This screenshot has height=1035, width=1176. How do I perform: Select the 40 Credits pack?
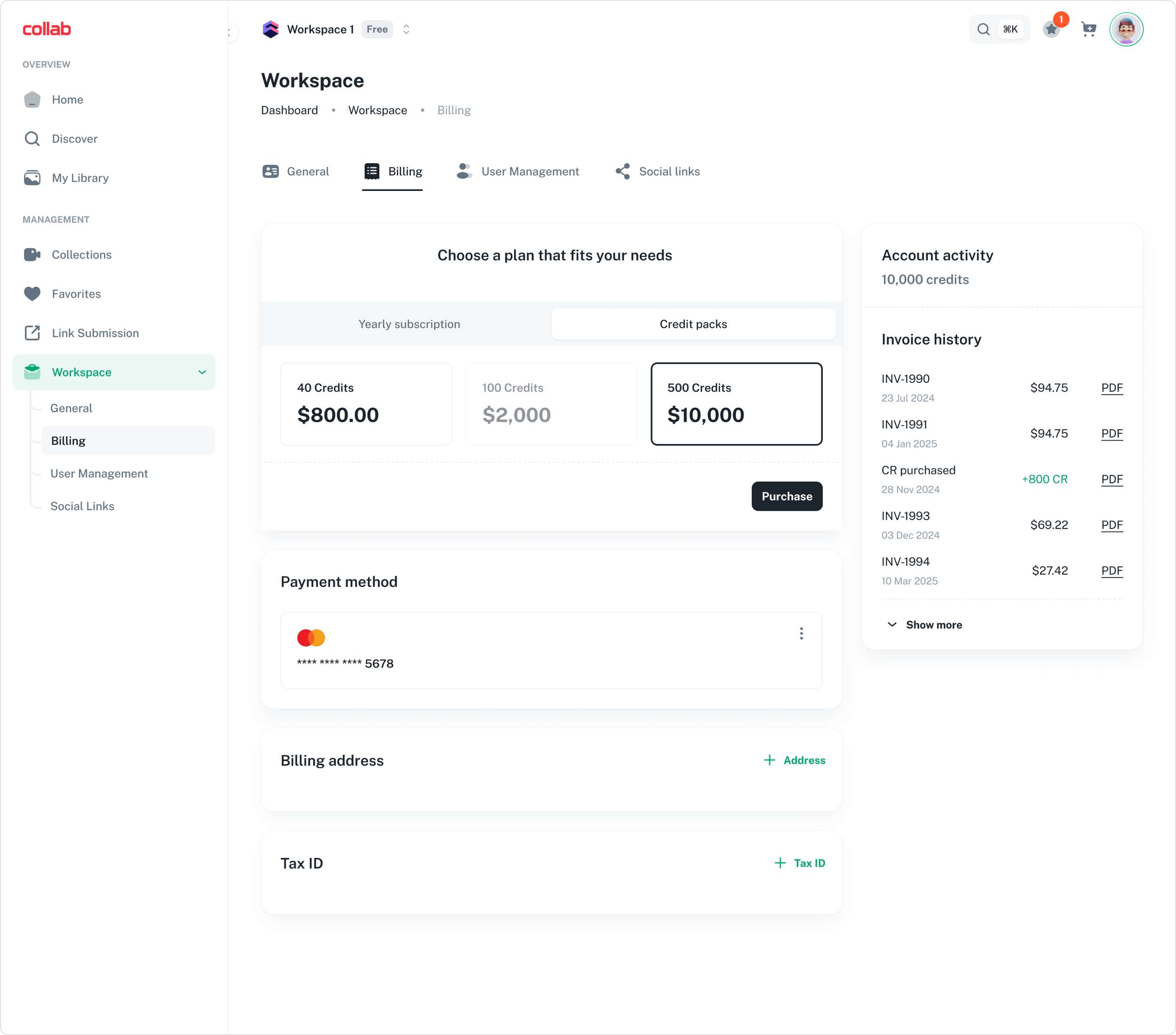366,403
